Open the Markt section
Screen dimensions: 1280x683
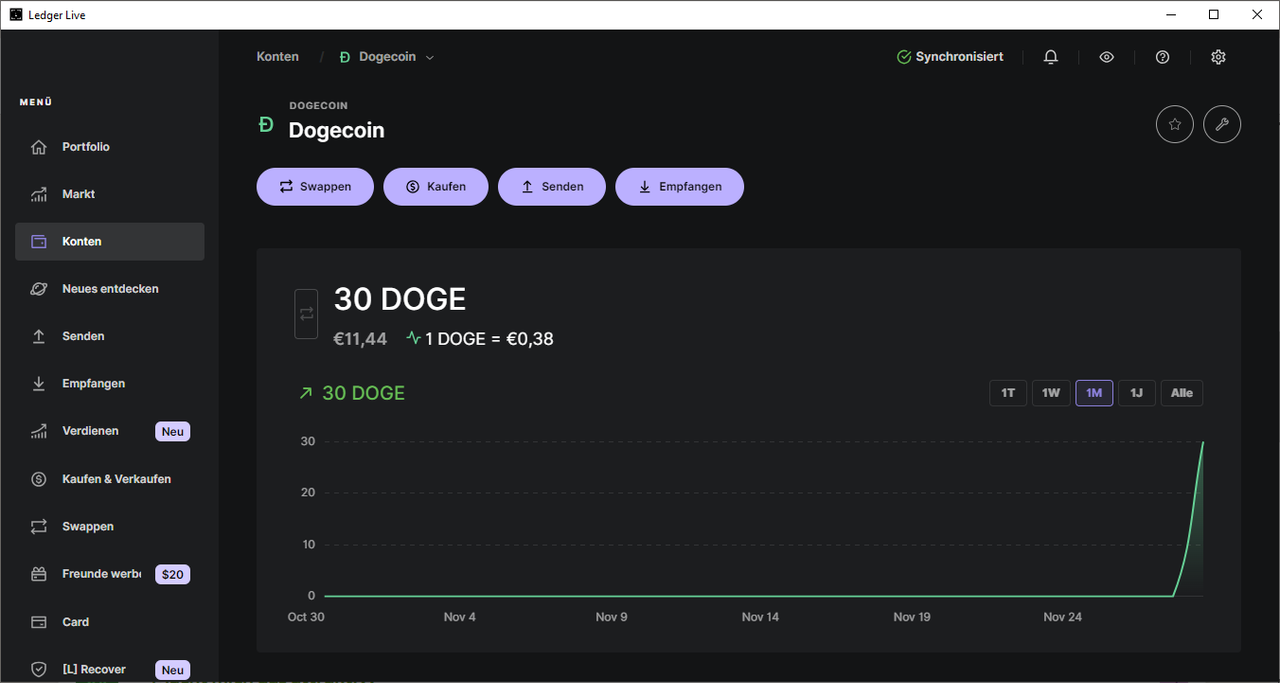pos(110,194)
